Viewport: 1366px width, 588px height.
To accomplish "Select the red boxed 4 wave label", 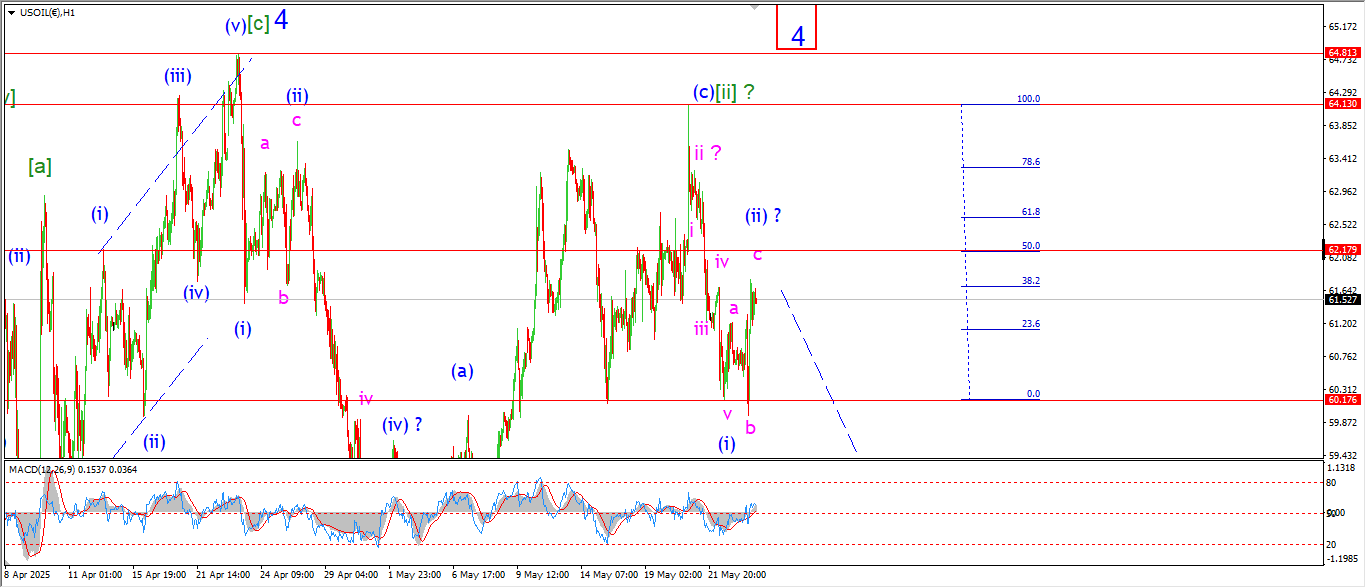I will point(797,27).
